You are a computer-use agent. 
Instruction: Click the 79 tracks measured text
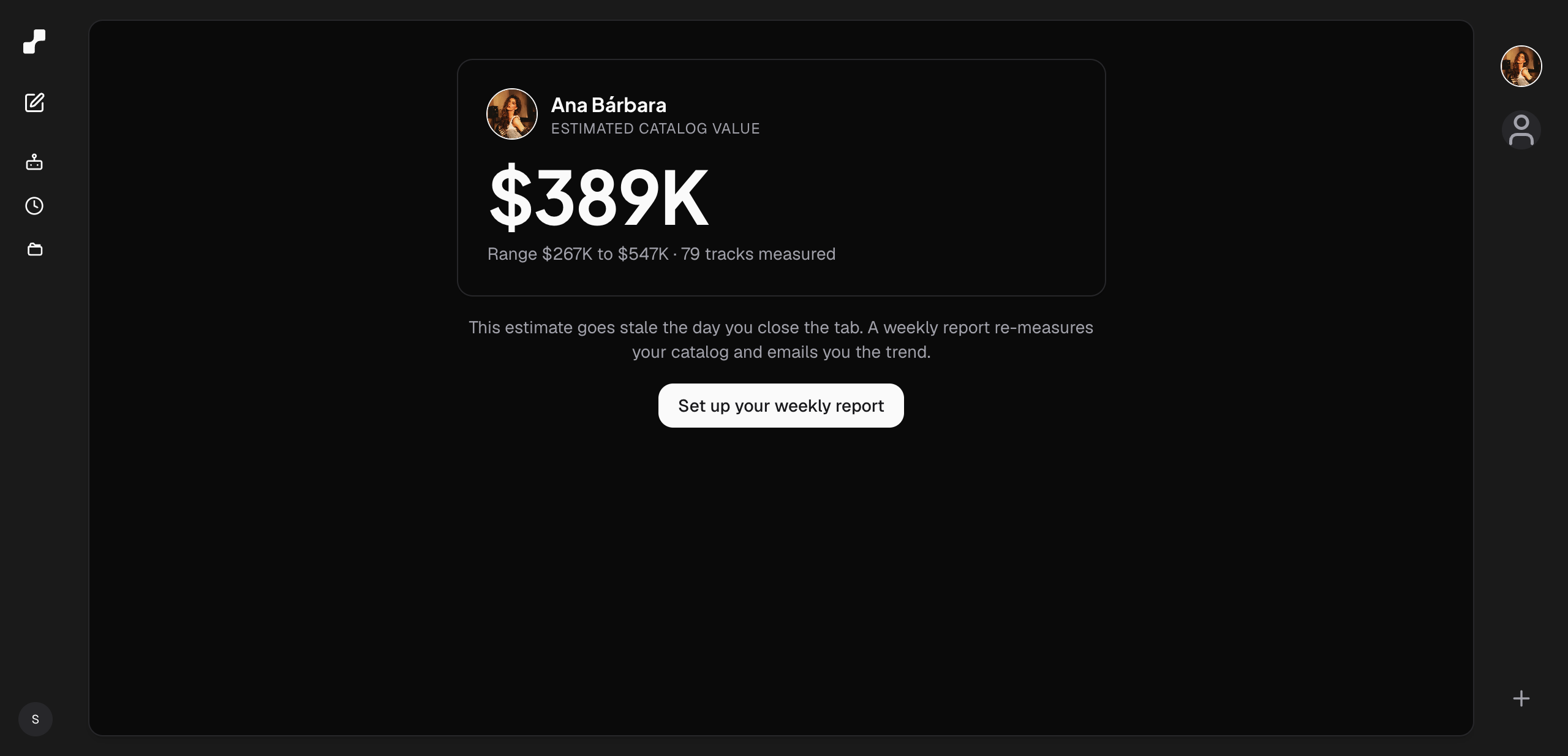tap(758, 254)
